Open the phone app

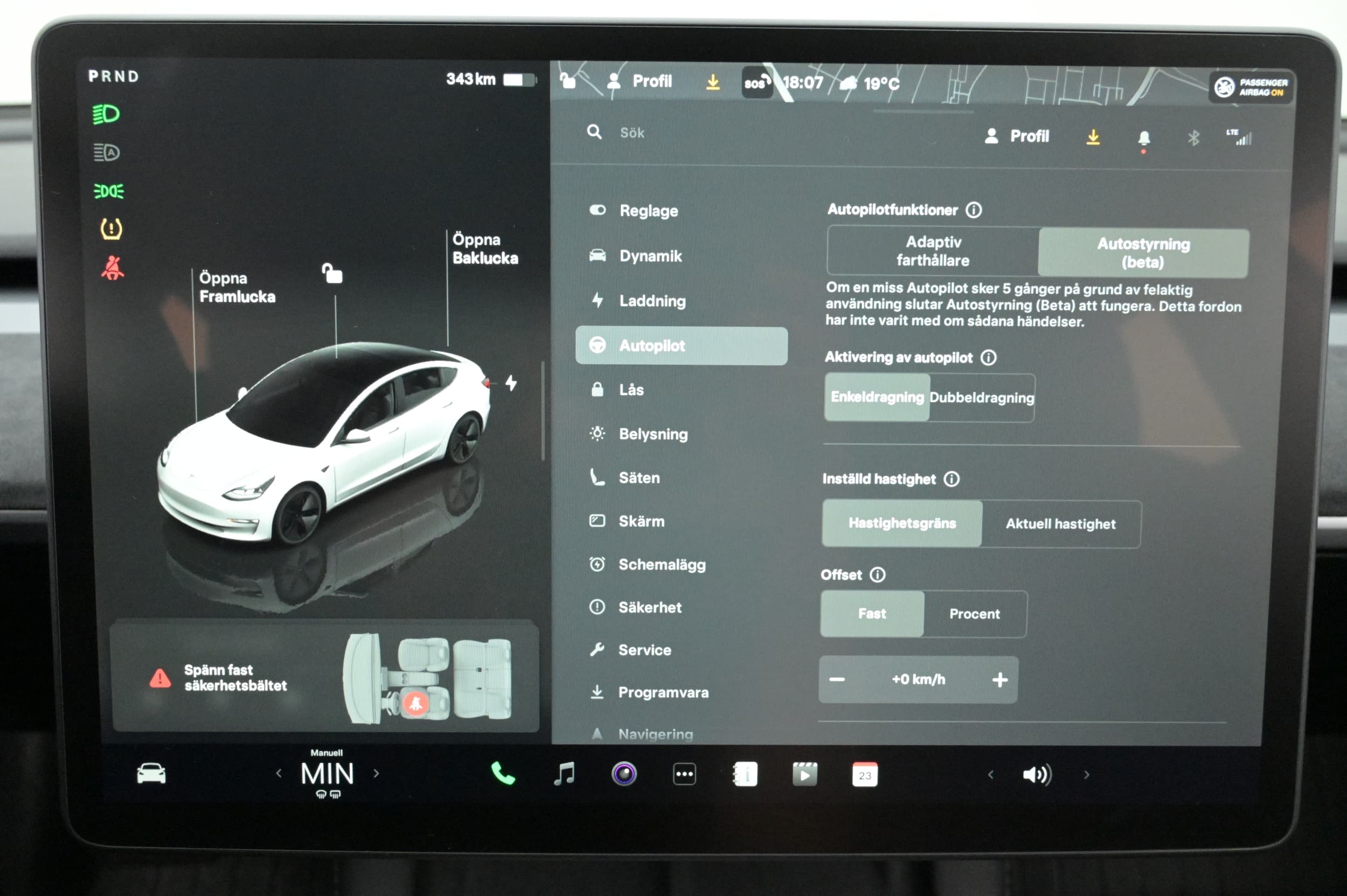[x=503, y=774]
